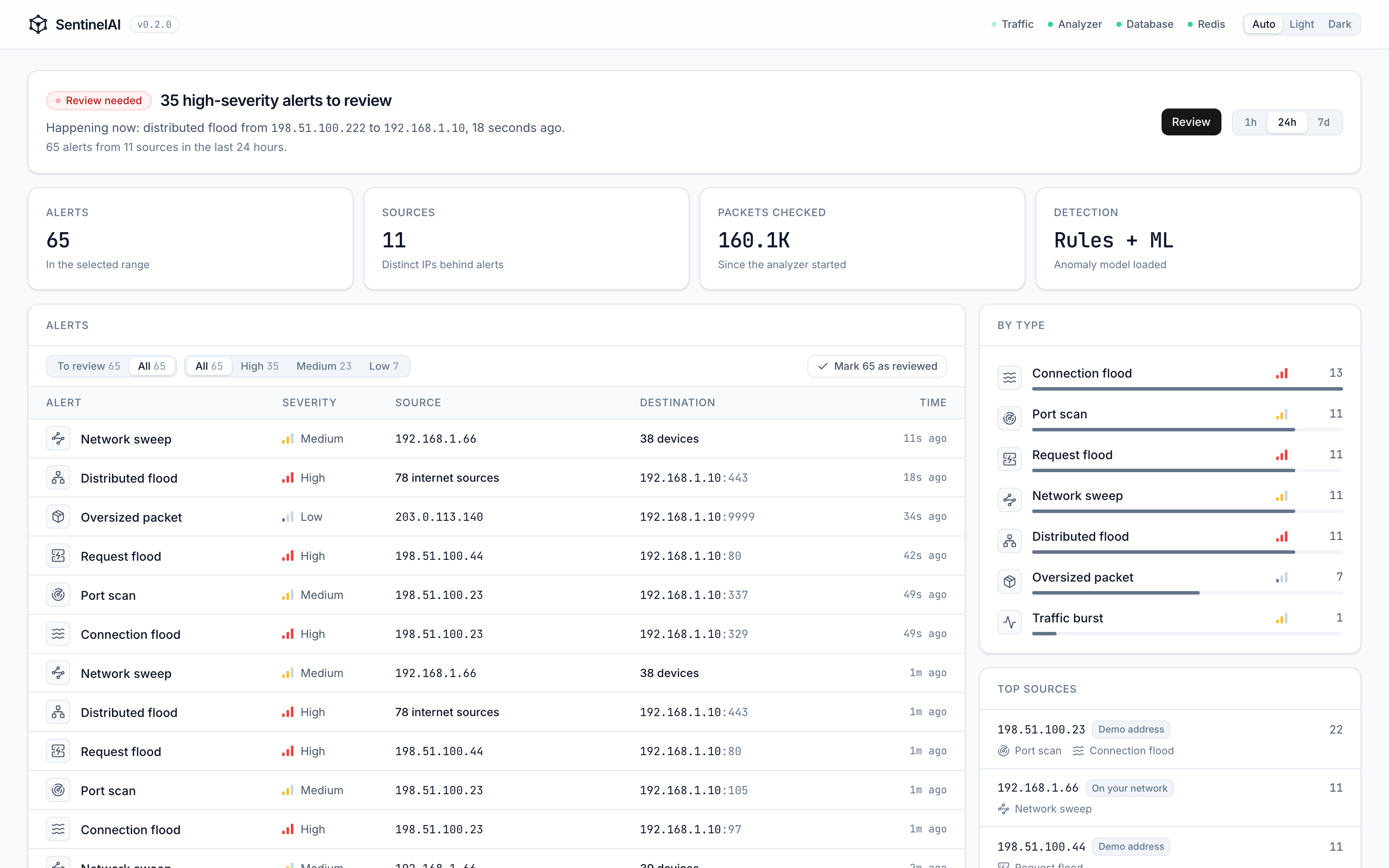Switch theme to Dark
This screenshot has height=868, width=1389.
tap(1339, 24)
